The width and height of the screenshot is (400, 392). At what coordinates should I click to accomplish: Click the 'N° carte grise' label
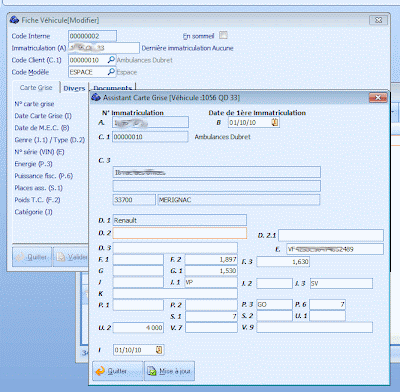pyautogui.click(x=34, y=104)
